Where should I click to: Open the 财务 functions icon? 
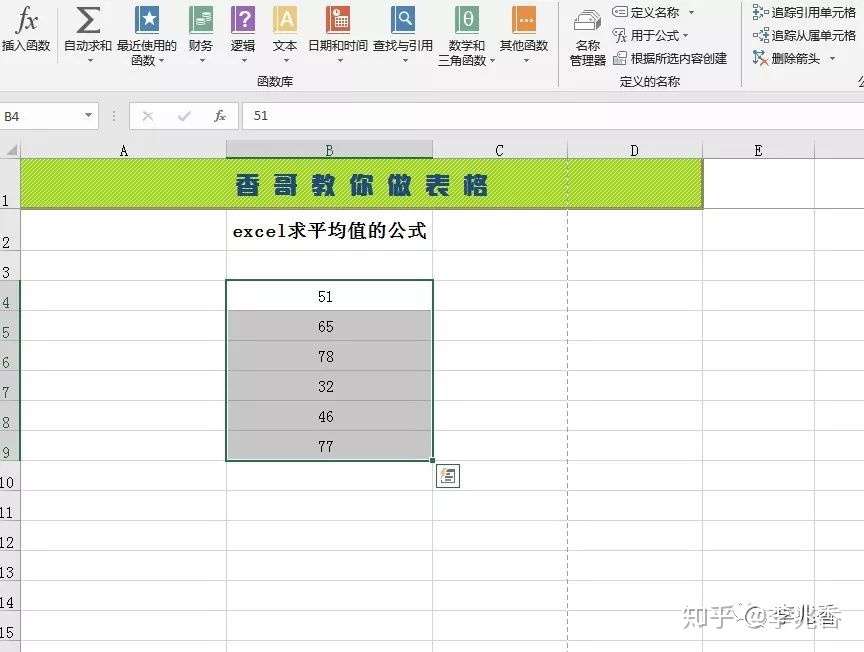[201, 20]
